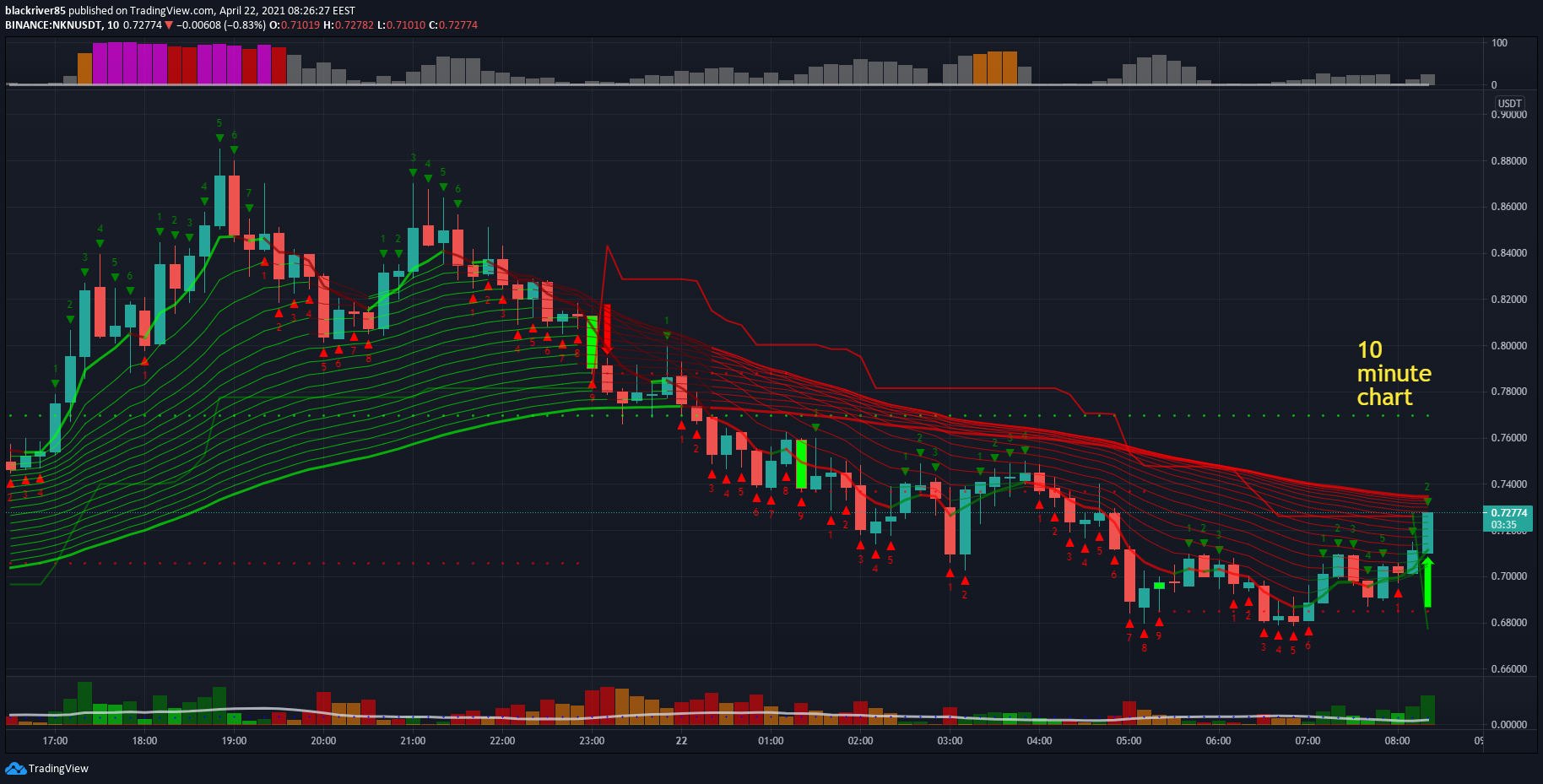The image size is (1543, 784).
Task: Click the 07:00 time axis label
Action: click(1307, 741)
